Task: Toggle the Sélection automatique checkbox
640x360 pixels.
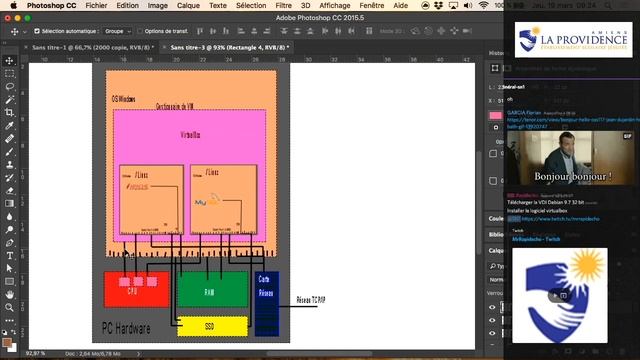Action: point(37,31)
